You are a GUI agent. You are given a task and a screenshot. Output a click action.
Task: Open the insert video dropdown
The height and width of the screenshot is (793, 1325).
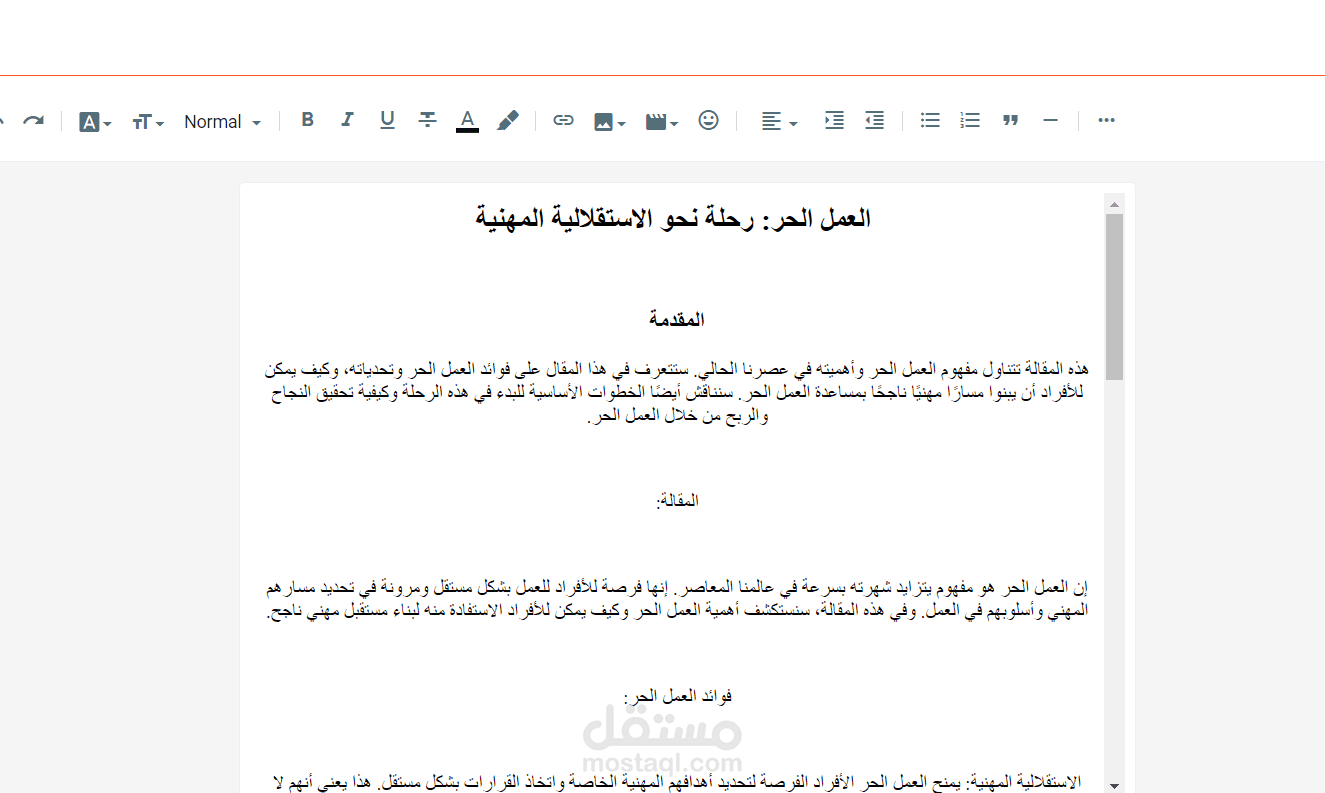(x=661, y=122)
